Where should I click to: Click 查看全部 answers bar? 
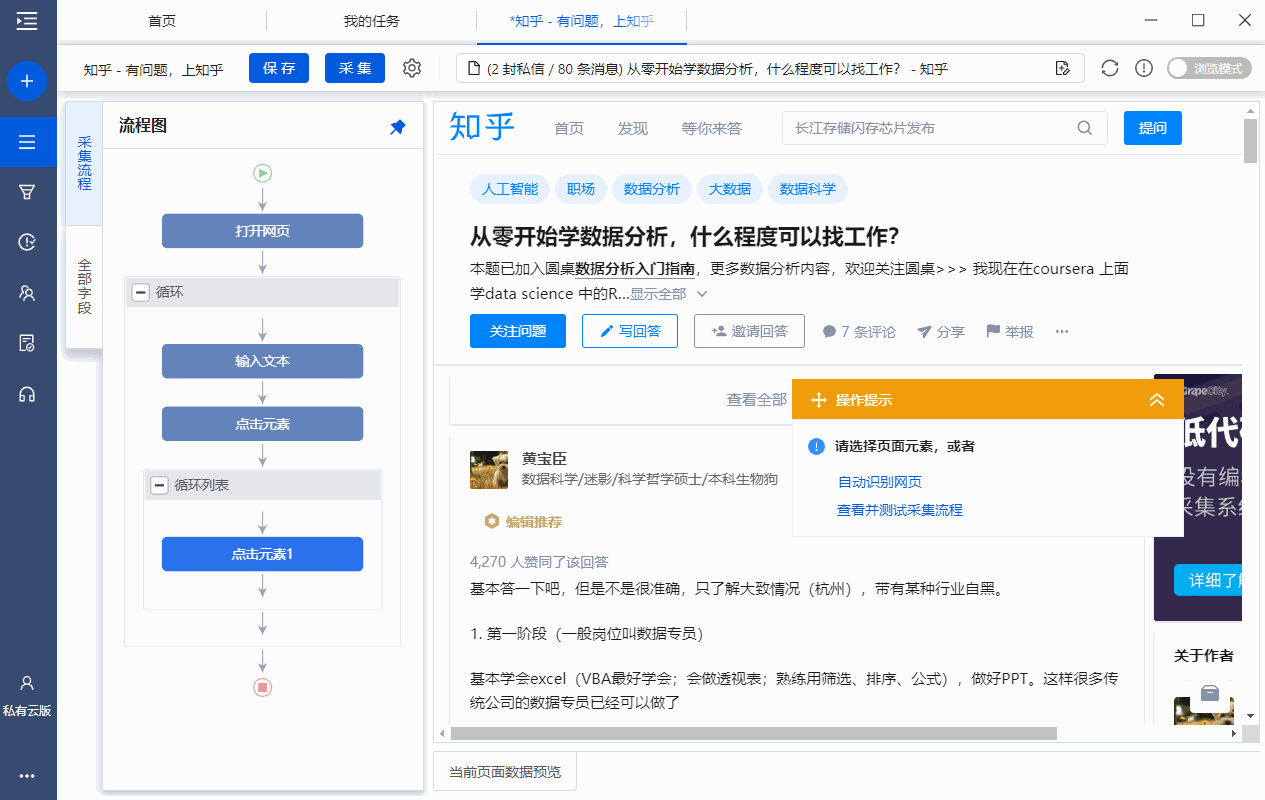click(757, 399)
